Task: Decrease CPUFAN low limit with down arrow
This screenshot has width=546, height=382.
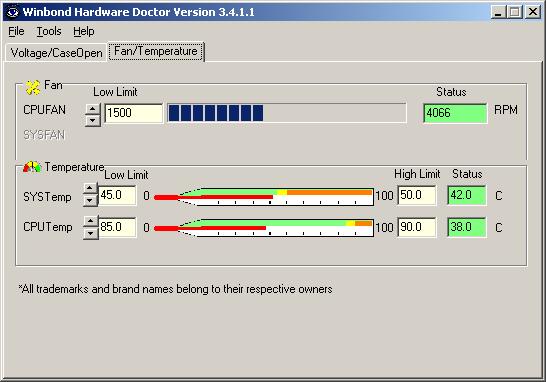Action: 93,120
